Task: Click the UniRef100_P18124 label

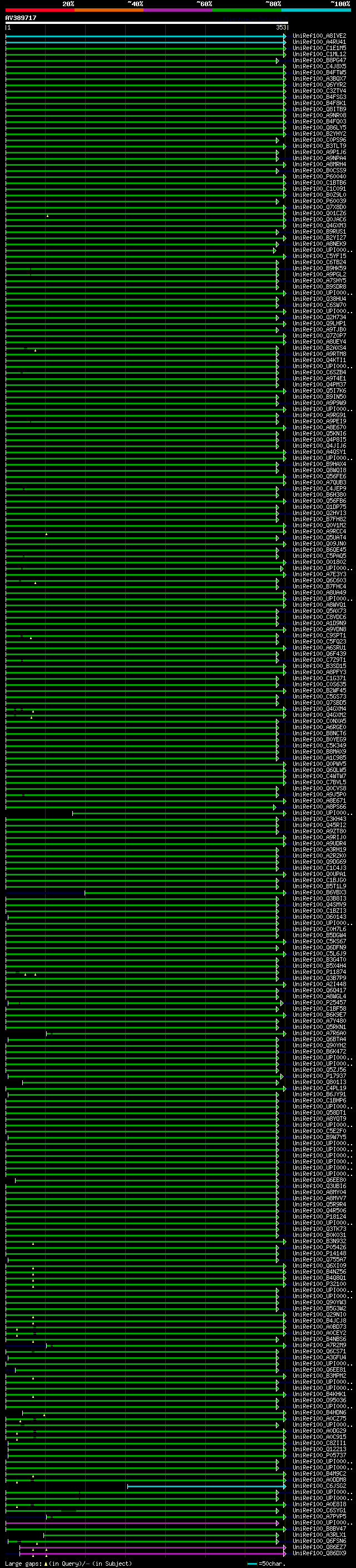Action: [x=319, y=1216]
